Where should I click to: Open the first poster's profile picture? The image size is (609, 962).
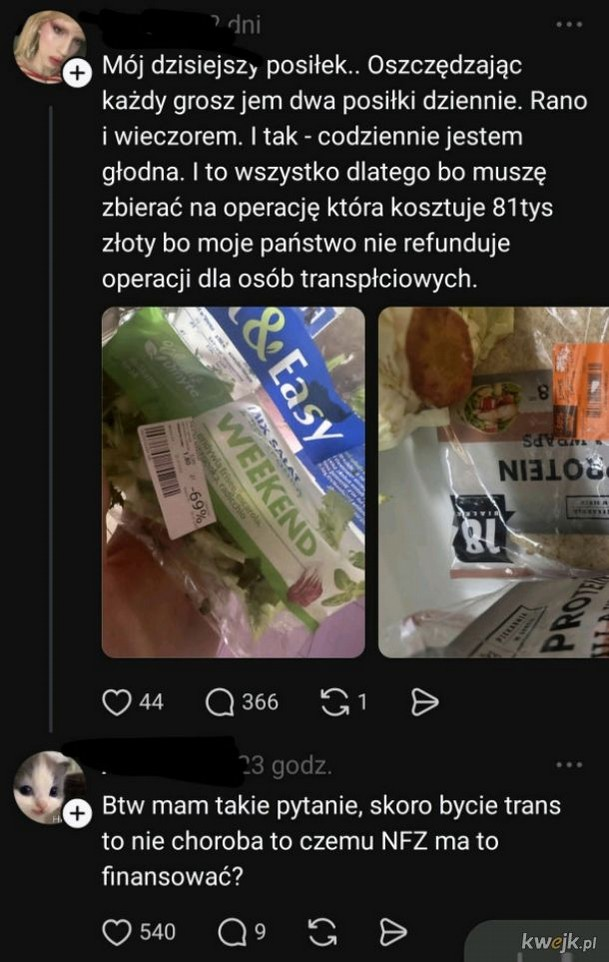tap(49, 46)
